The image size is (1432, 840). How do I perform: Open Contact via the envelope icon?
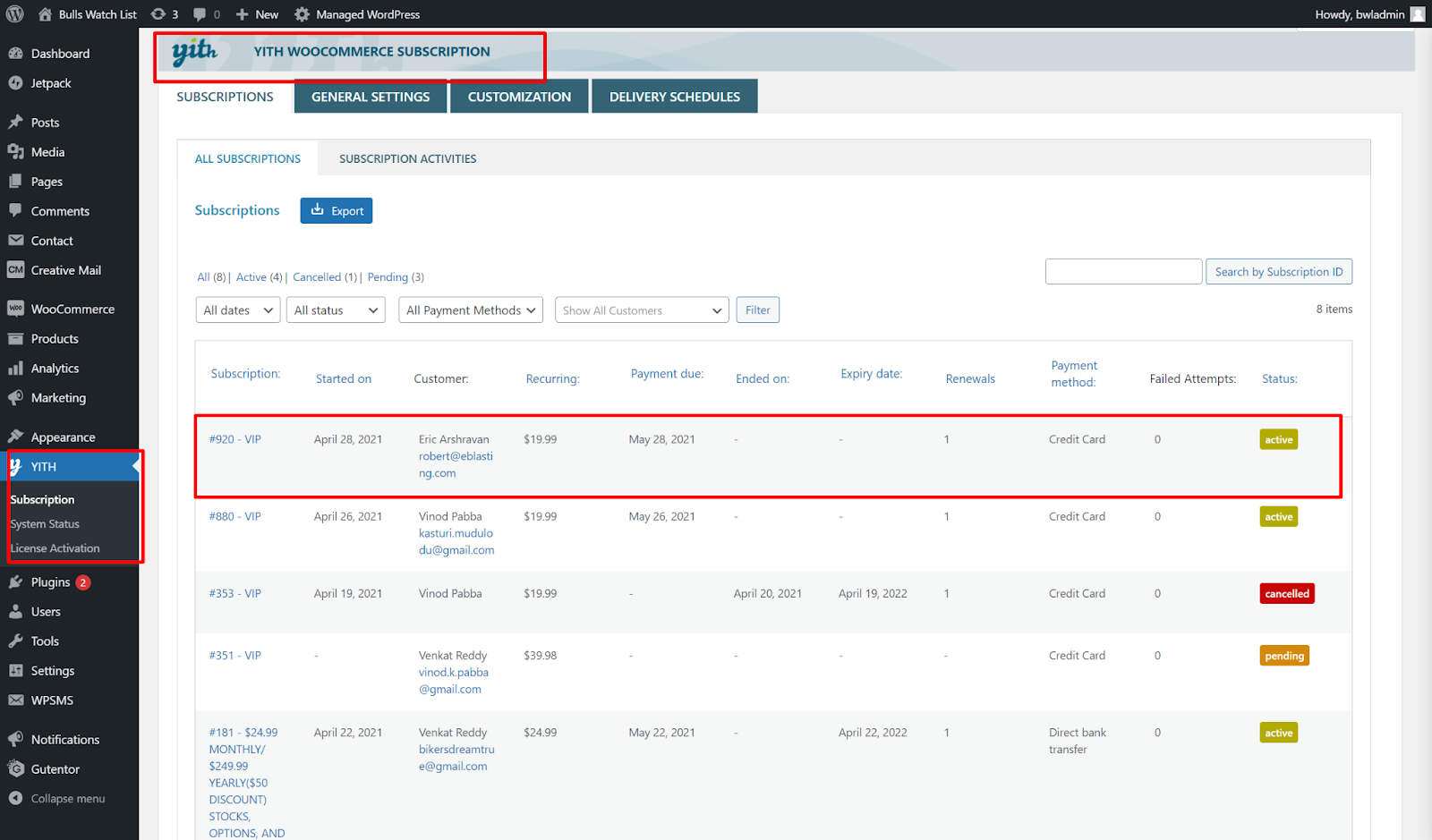pyautogui.click(x=15, y=241)
